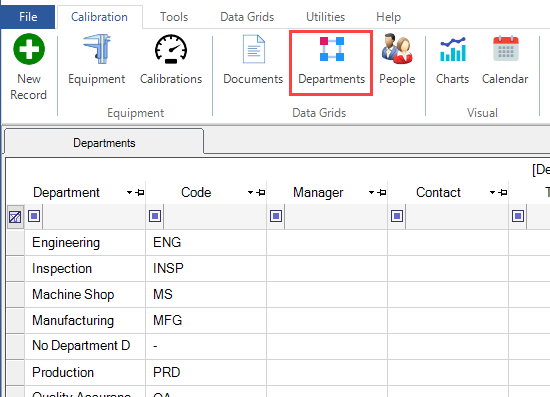Choose filter operator for Department column
The width and height of the screenshot is (550, 397).
click(34, 216)
